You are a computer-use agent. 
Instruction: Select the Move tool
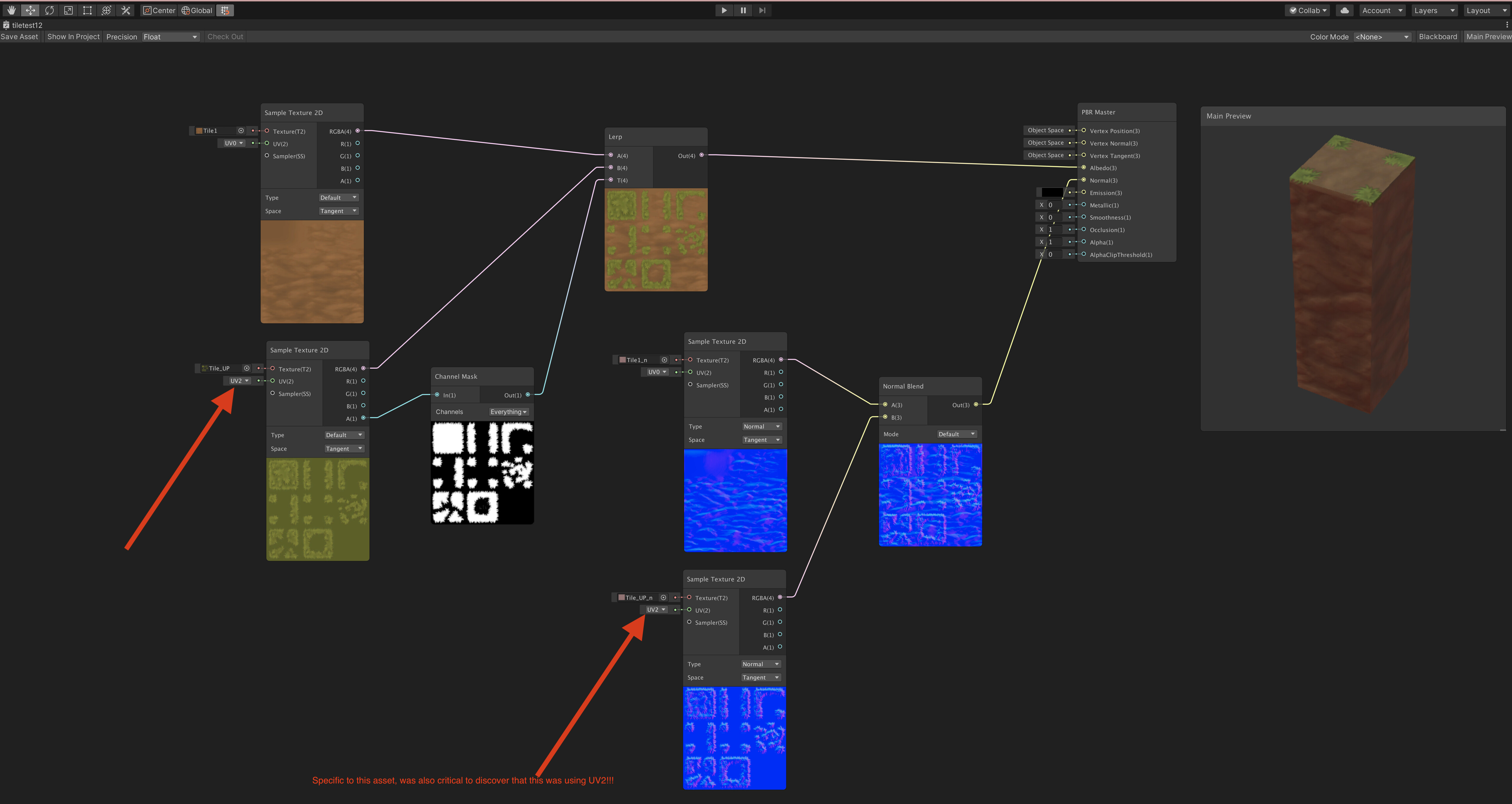[x=30, y=10]
